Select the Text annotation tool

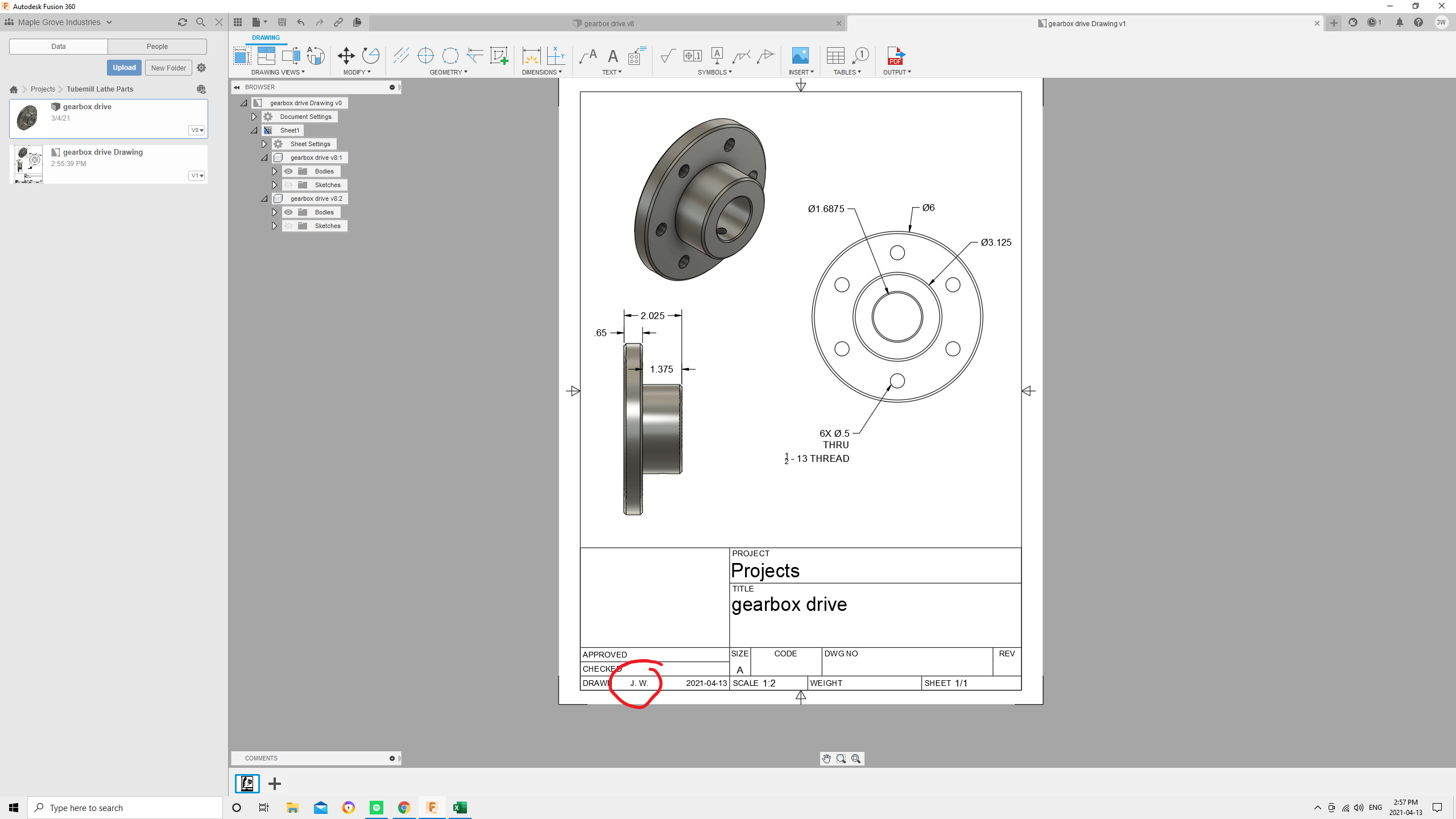tap(612, 57)
